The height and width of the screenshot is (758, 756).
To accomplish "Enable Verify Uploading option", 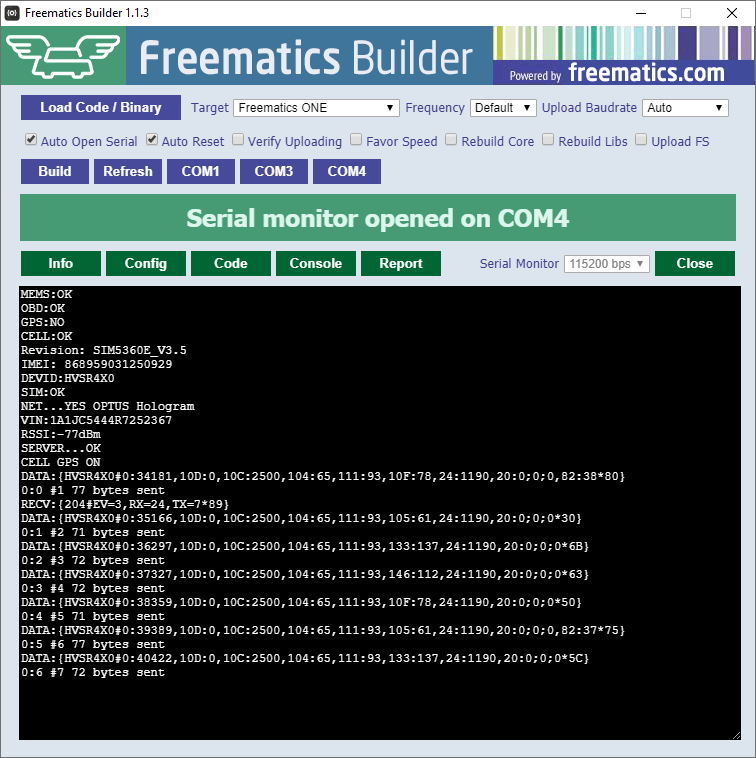I will pos(238,140).
